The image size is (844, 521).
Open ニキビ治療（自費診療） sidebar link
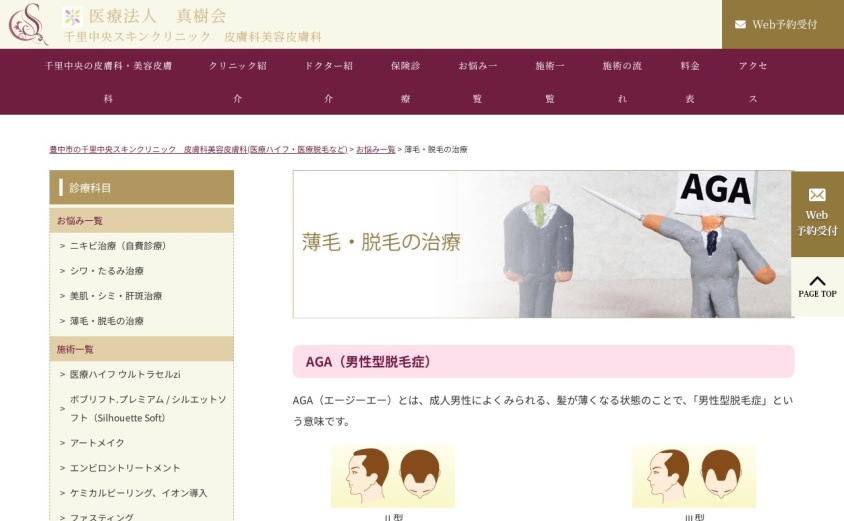(x=118, y=246)
